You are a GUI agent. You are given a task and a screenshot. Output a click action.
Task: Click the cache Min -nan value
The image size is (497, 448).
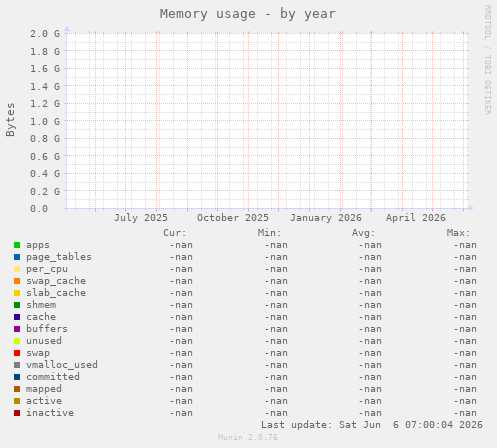pos(276,317)
